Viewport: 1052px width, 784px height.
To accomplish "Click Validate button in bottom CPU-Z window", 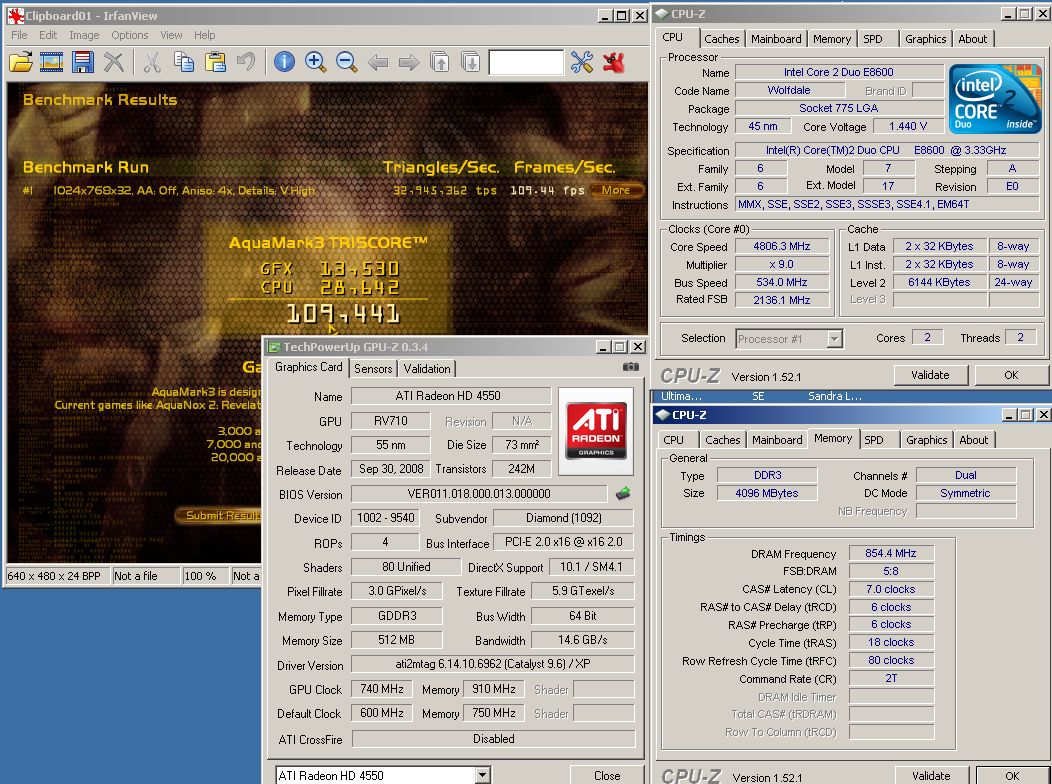I will coord(931,775).
